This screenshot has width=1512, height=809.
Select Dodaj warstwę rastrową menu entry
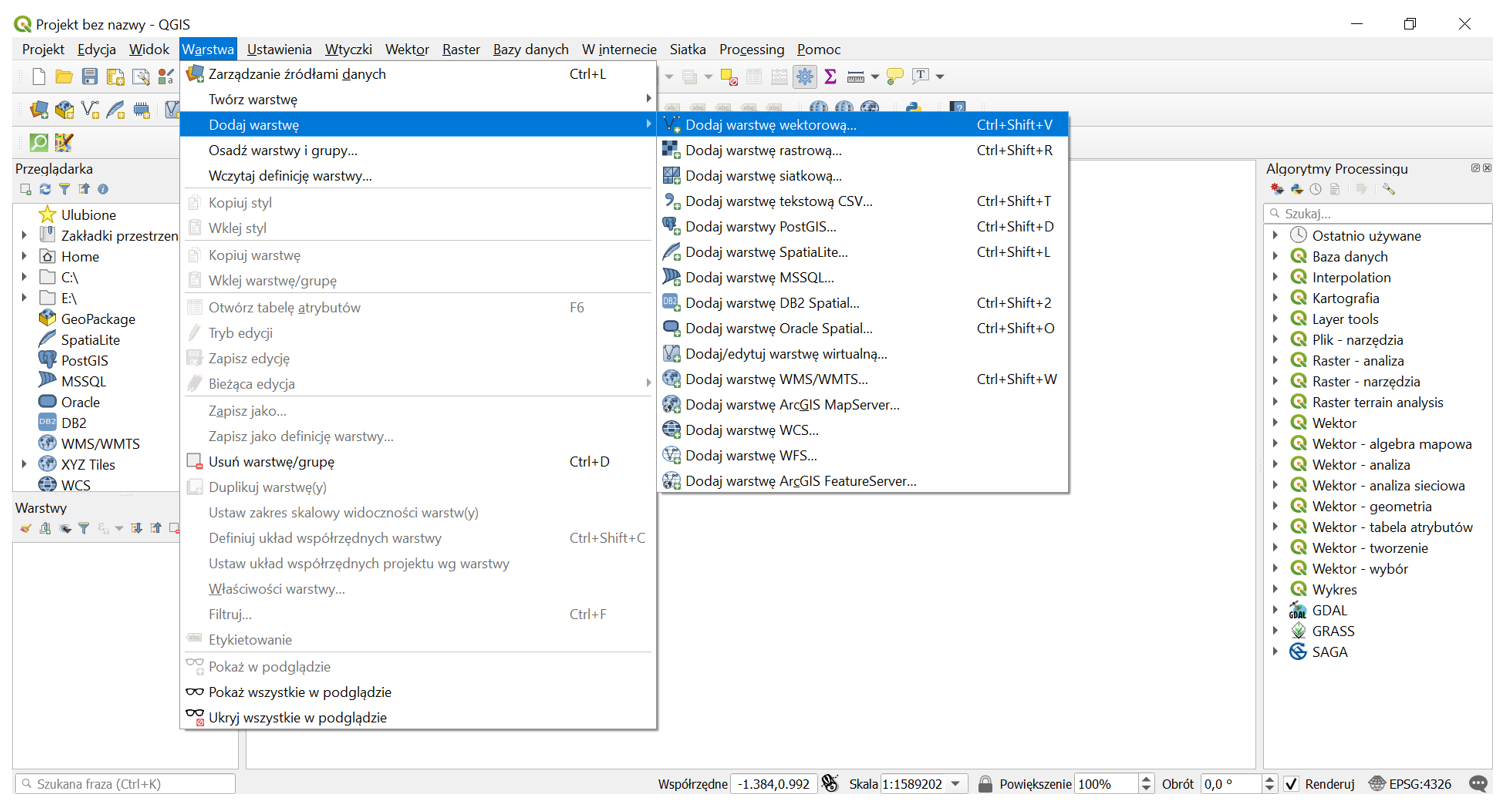pyautogui.click(x=763, y=151)
